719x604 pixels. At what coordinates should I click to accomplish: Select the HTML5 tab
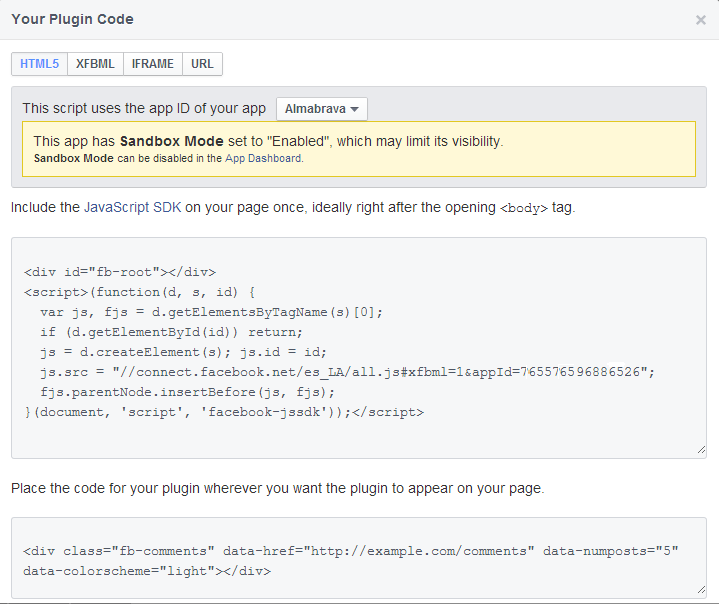pos(39,64)
